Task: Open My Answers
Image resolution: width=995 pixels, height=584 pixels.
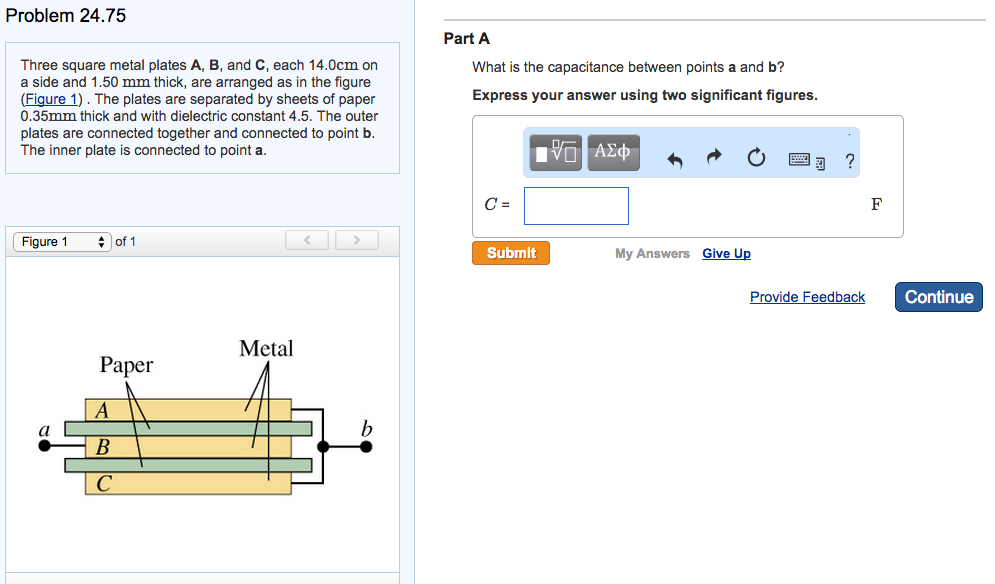Action: (x=652, y=254)
